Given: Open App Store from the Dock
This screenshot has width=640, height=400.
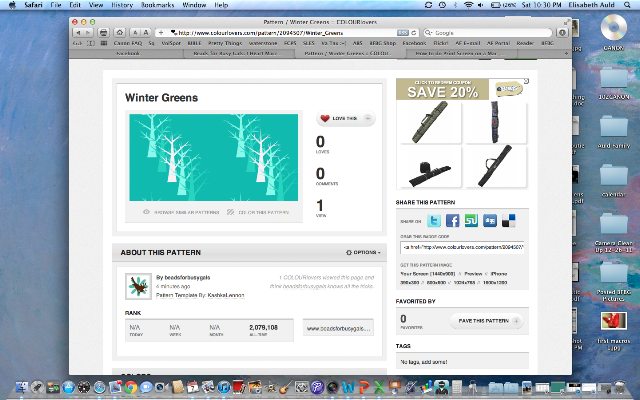Looking at the screenshot, I should 68,387.
